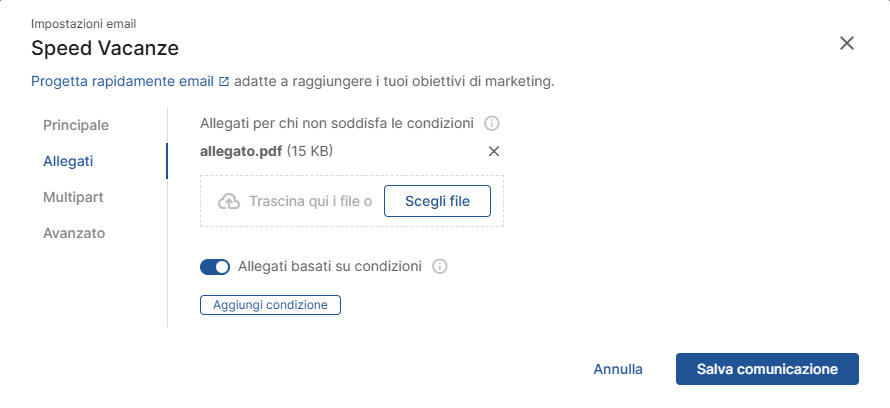
Task: Select the Allegati tab
Action: click(68, 161)
